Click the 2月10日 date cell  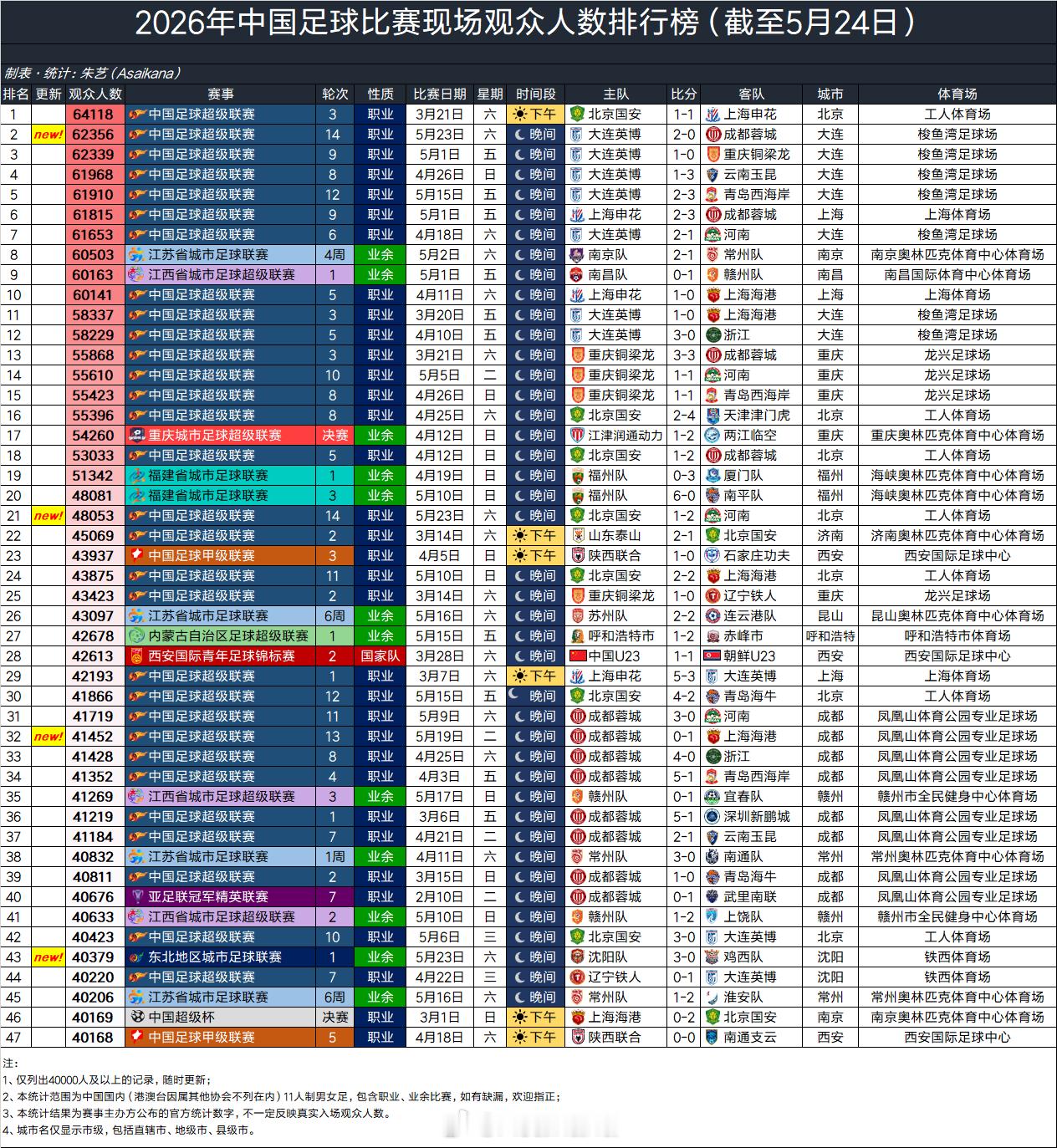(440, 897)
